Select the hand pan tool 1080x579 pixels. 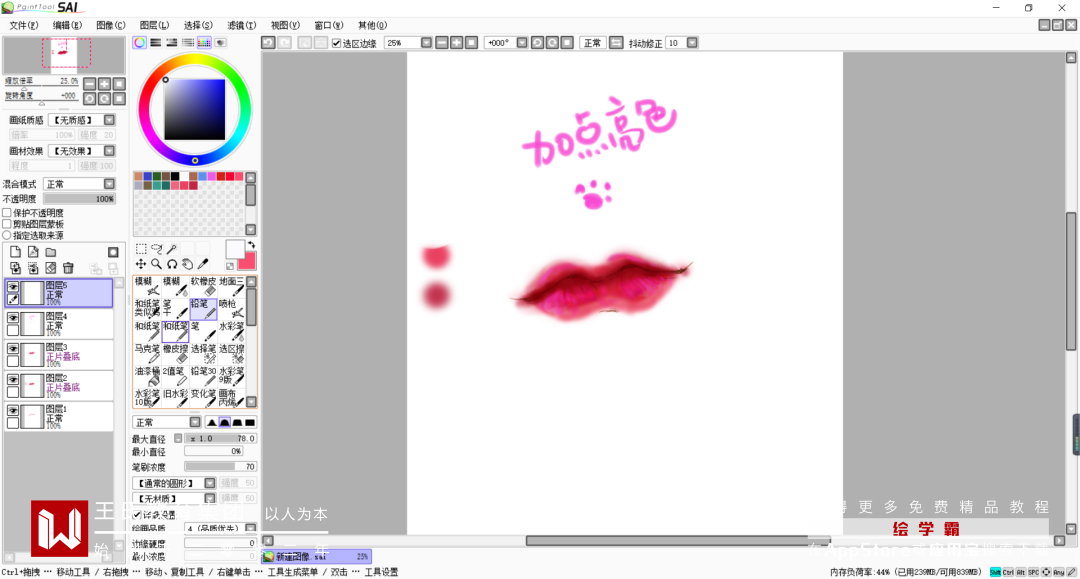[x=187, y=264]
